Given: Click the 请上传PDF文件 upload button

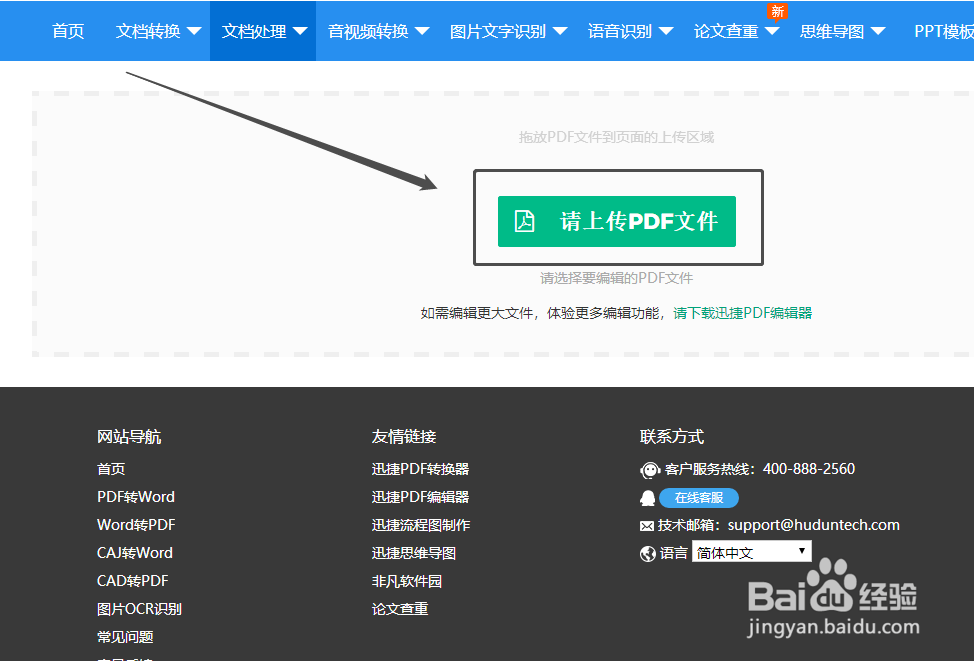Looking at the screenshot, I should (x=617, y=221).
